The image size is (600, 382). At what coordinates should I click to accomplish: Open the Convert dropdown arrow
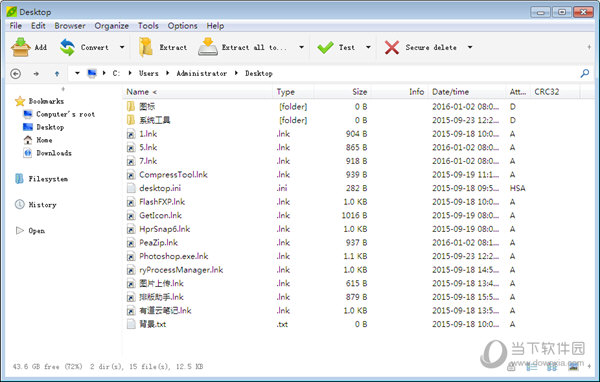coord(122,47)
